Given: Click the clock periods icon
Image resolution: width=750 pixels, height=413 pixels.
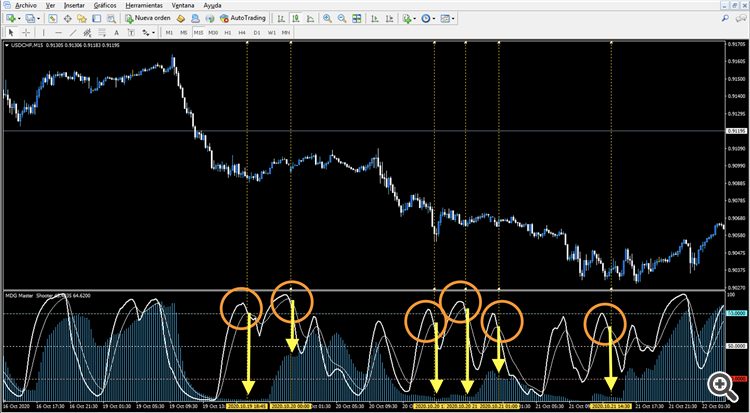Looking at the screenshot, I should 425,18.
